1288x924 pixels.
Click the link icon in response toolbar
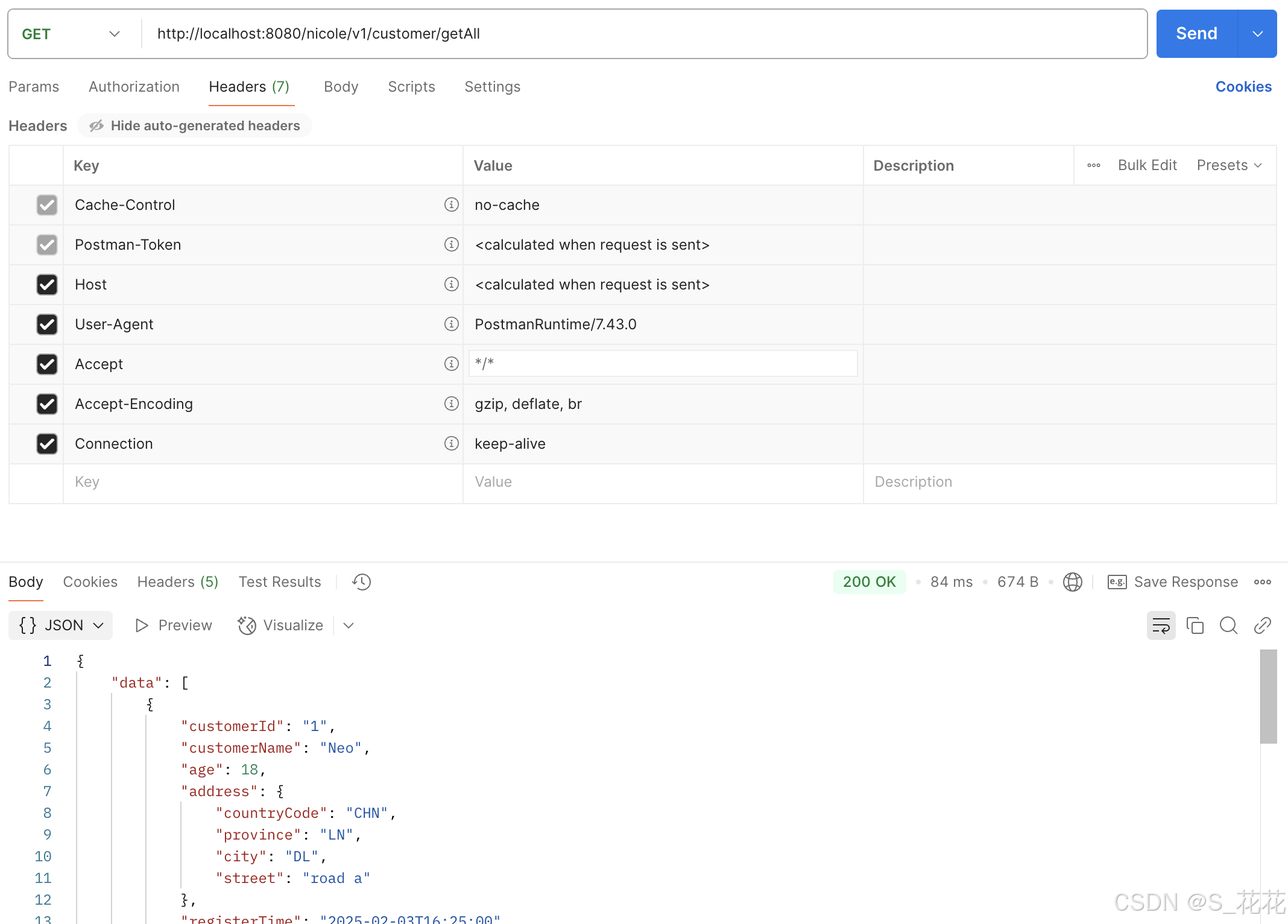click(1262, 625)
